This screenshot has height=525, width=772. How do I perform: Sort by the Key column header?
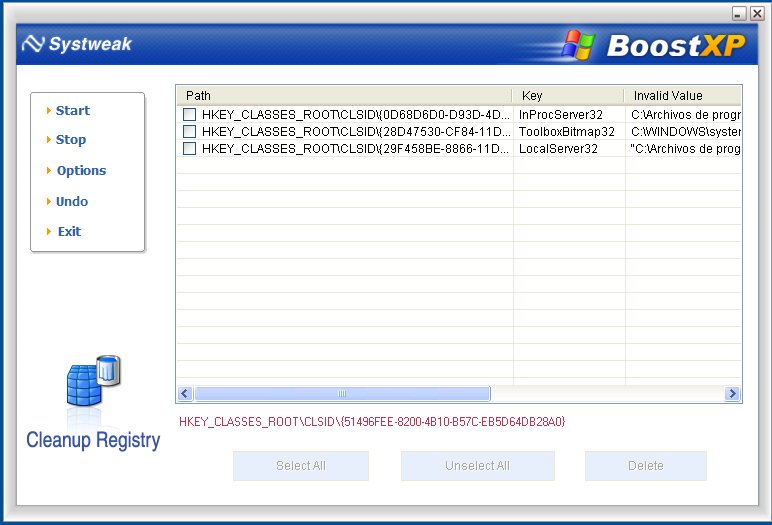[x=569, y=96]
